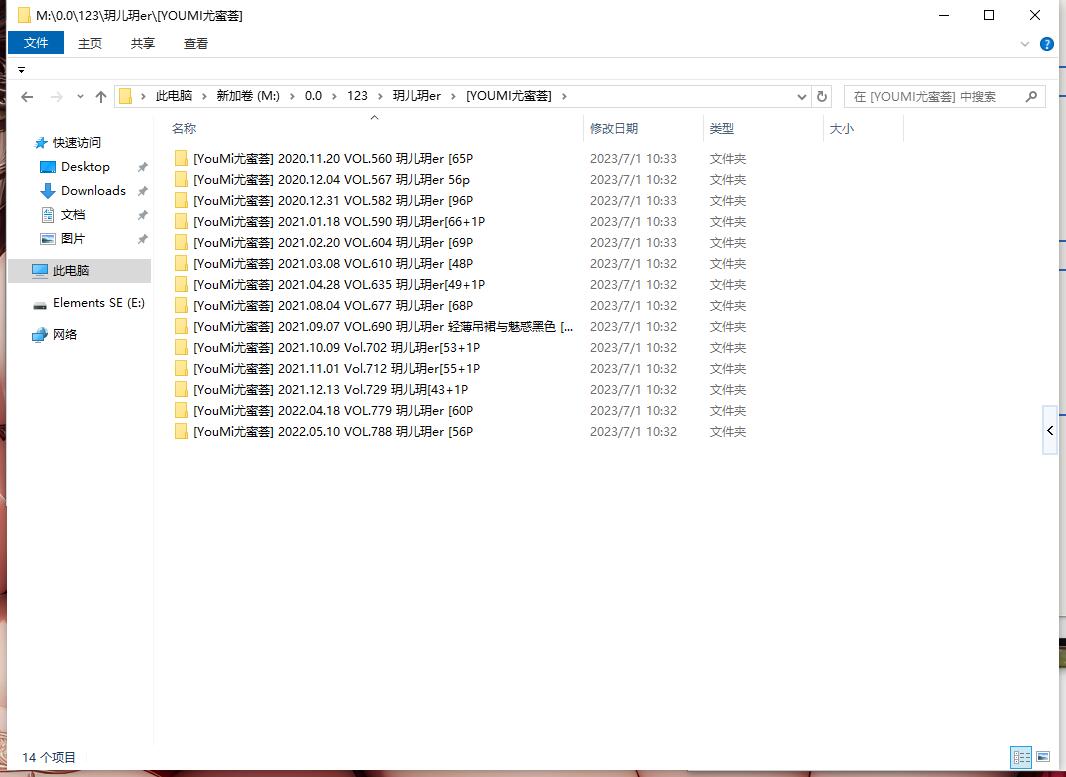Image resolution: width=1066 pixels, height=777 pixels.
Task: Expand the address bar history dropdown
Action: tap(802, 97)
